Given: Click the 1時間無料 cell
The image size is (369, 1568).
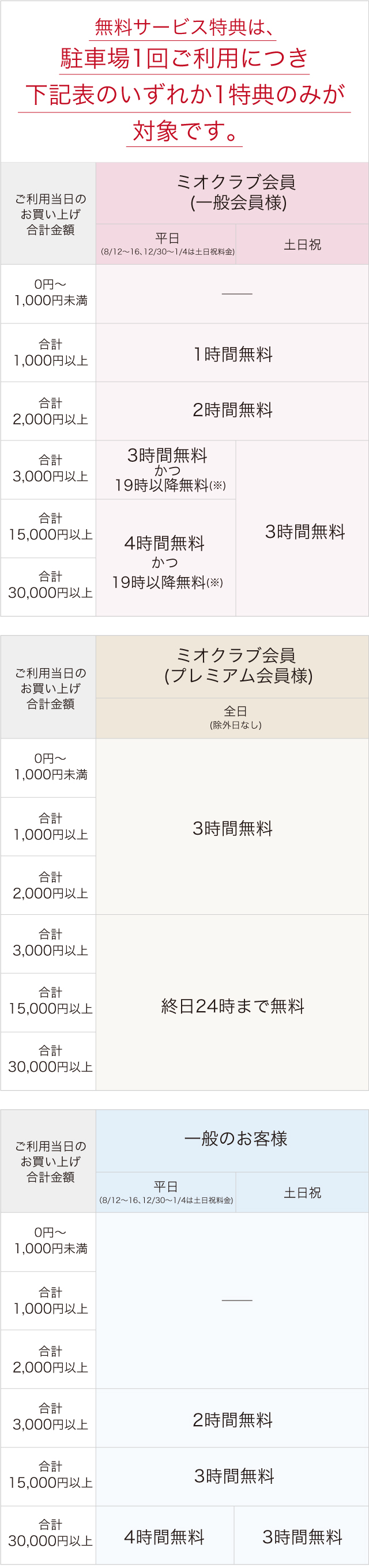Looking at the screenshot, I should point(232,353).
